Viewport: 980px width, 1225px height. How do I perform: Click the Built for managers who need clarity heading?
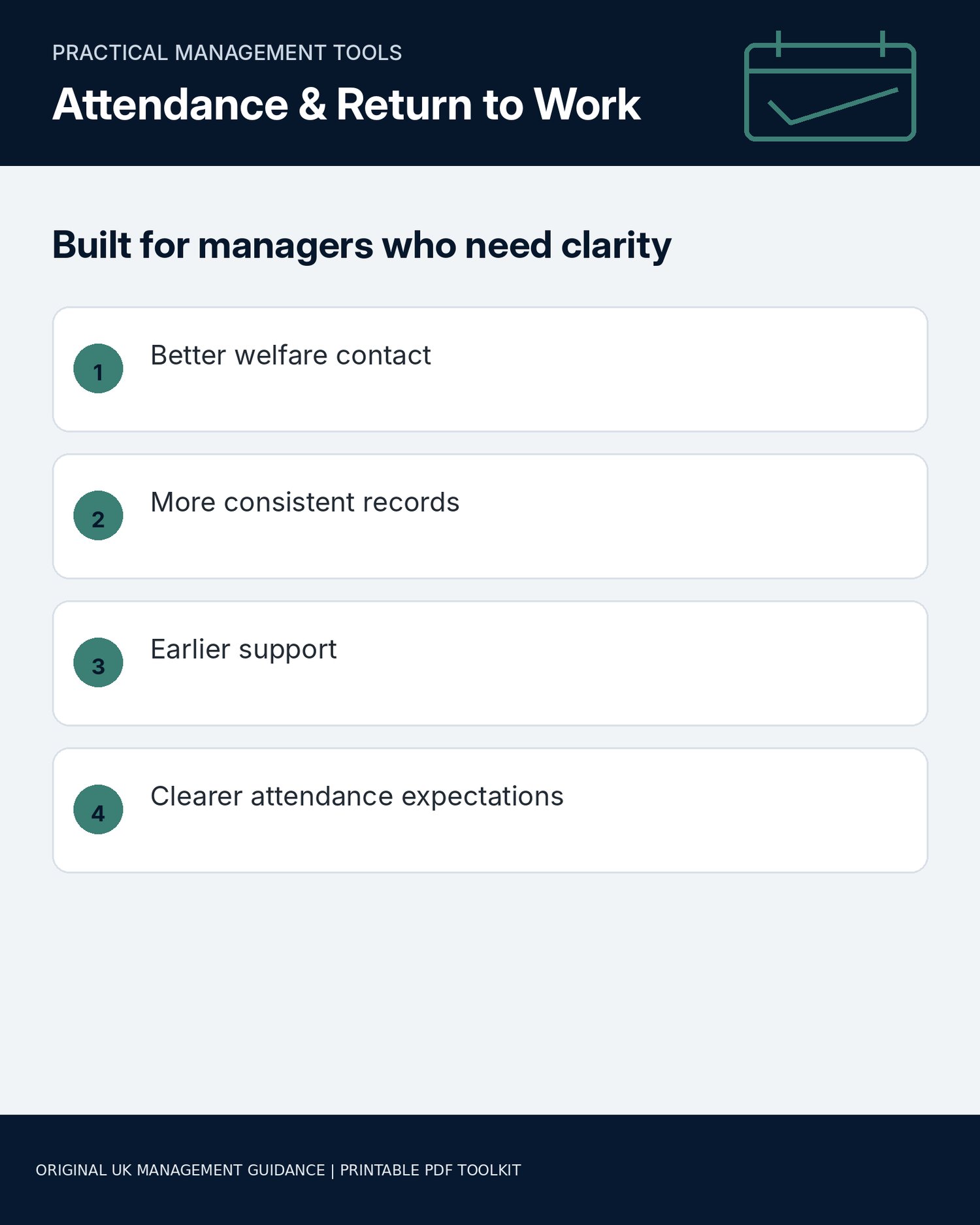pyautogui.click(x=361, y=246)
